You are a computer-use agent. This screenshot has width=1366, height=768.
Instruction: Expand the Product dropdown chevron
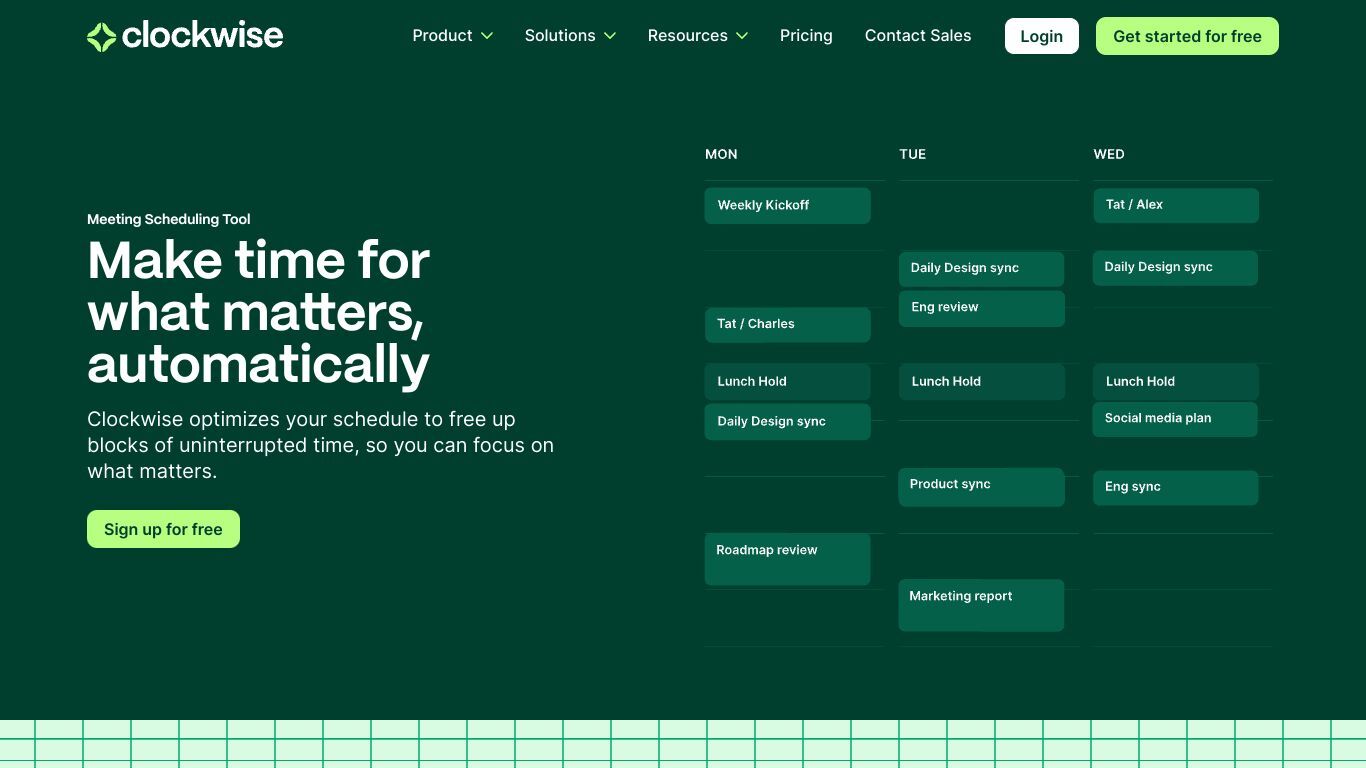487,36
